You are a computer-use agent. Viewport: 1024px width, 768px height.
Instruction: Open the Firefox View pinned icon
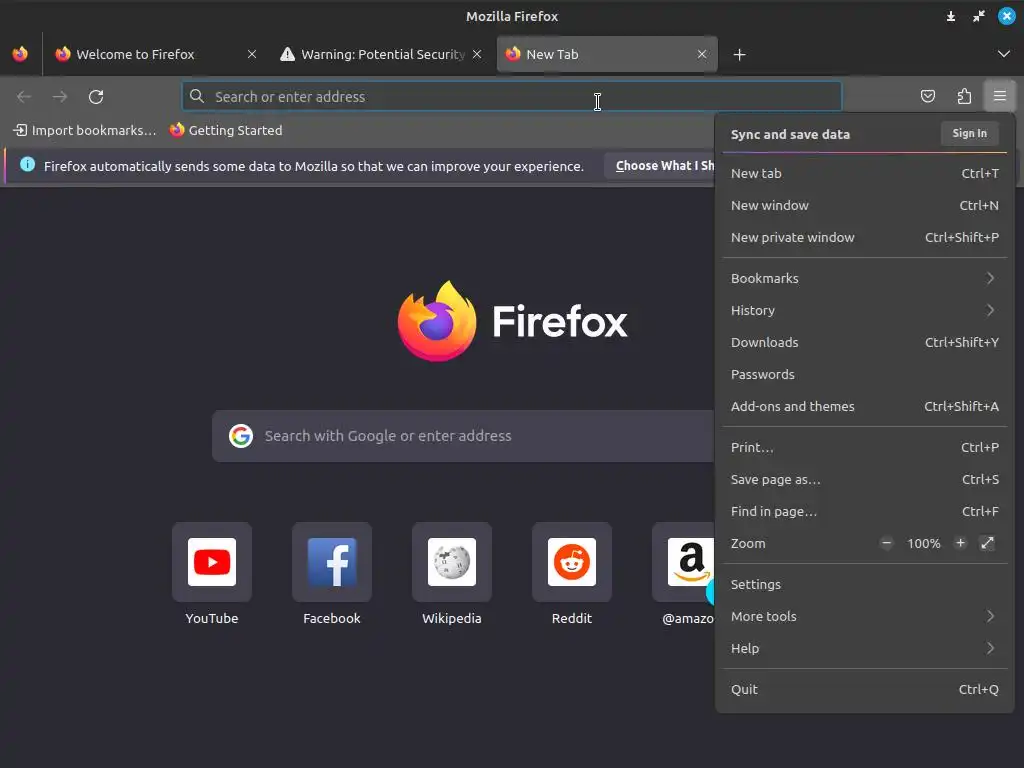(x=20, y=54)
